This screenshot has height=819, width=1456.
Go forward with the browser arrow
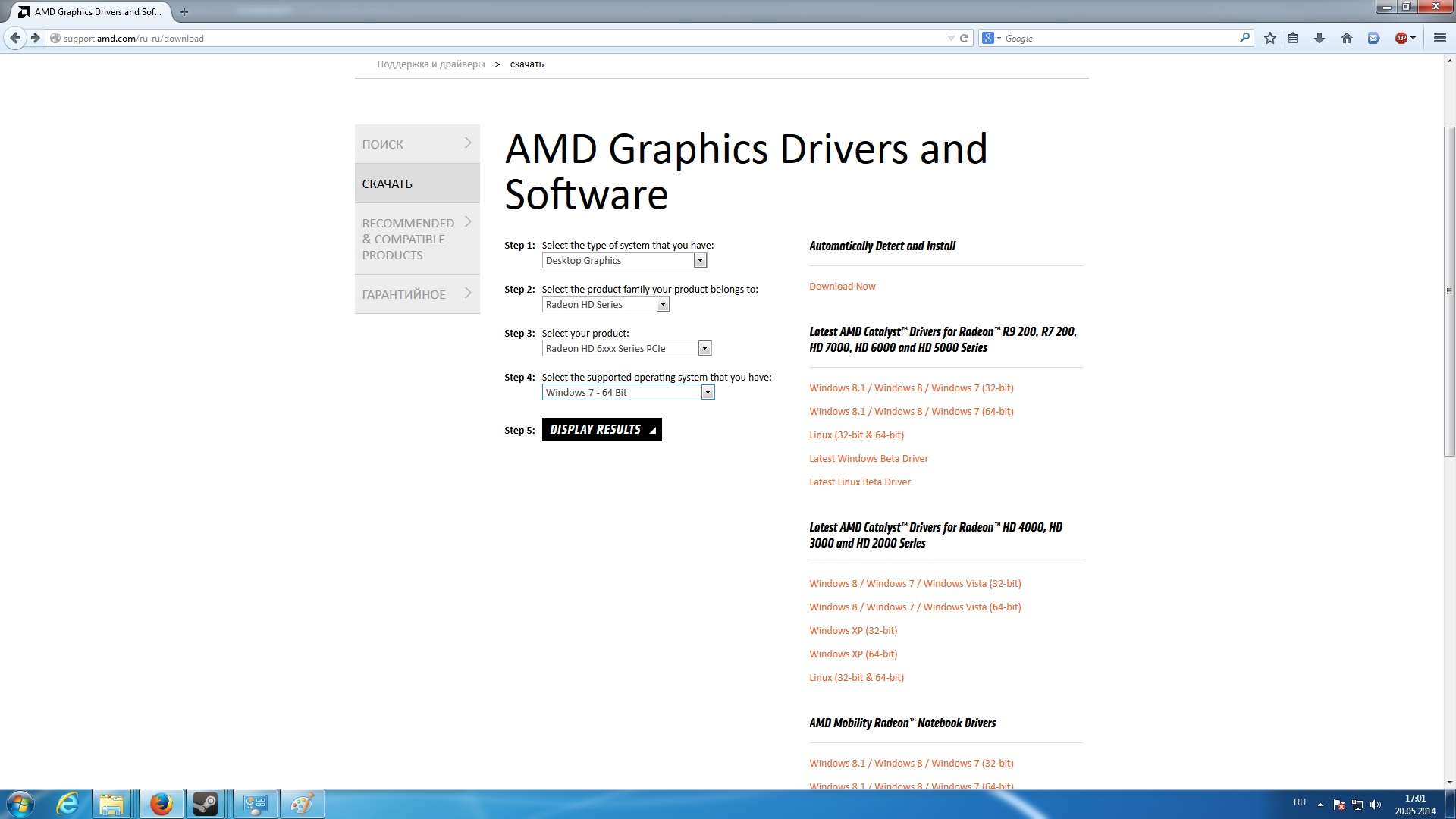coord(36,38)
